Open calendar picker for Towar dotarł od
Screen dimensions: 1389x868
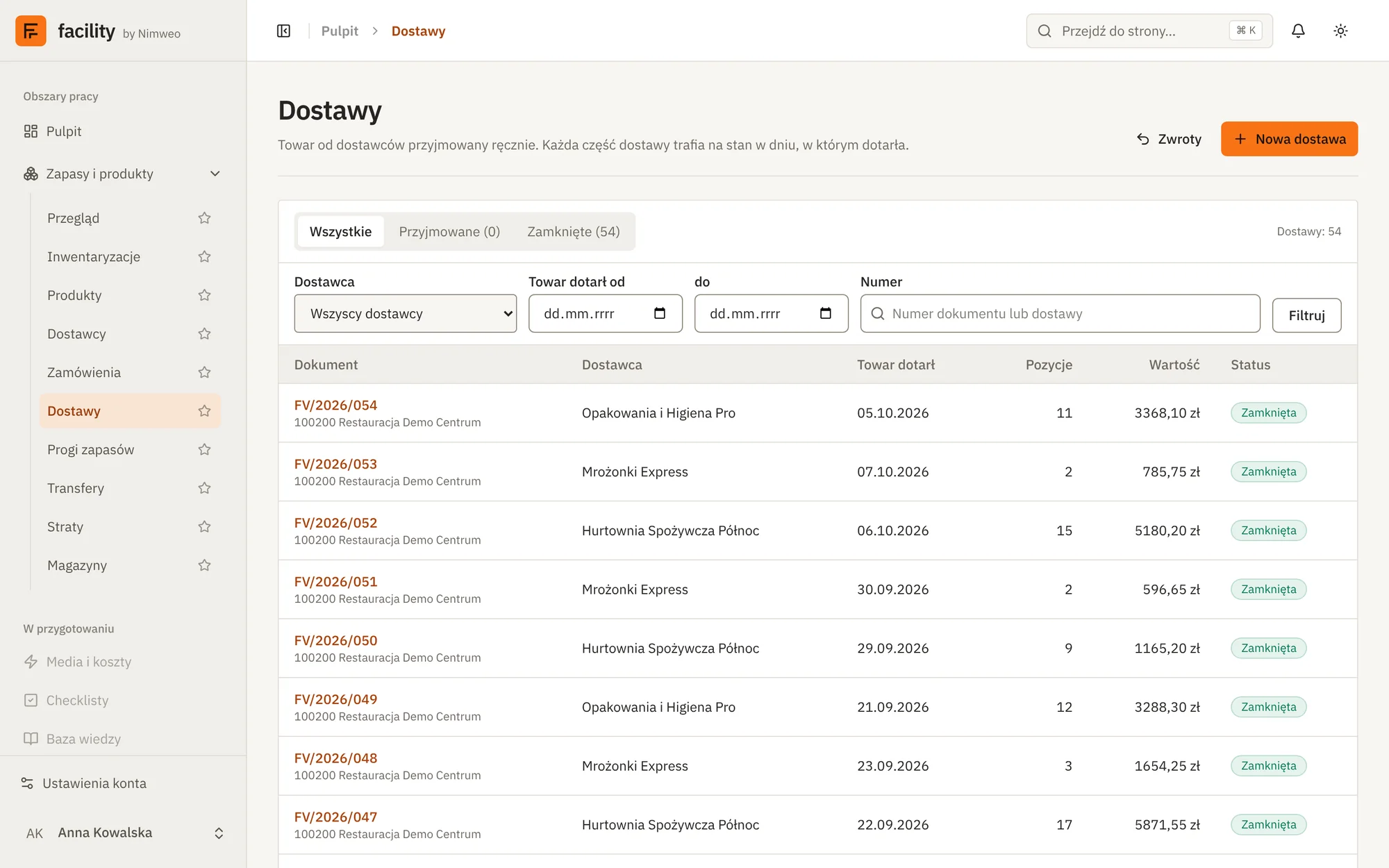(660, 313)
